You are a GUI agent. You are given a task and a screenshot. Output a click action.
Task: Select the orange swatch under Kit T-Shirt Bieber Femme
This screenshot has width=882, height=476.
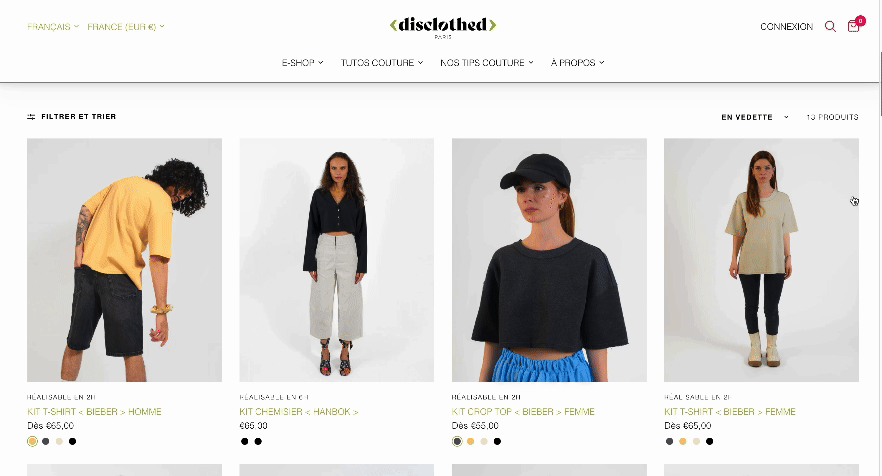click(x=682, y=441)
